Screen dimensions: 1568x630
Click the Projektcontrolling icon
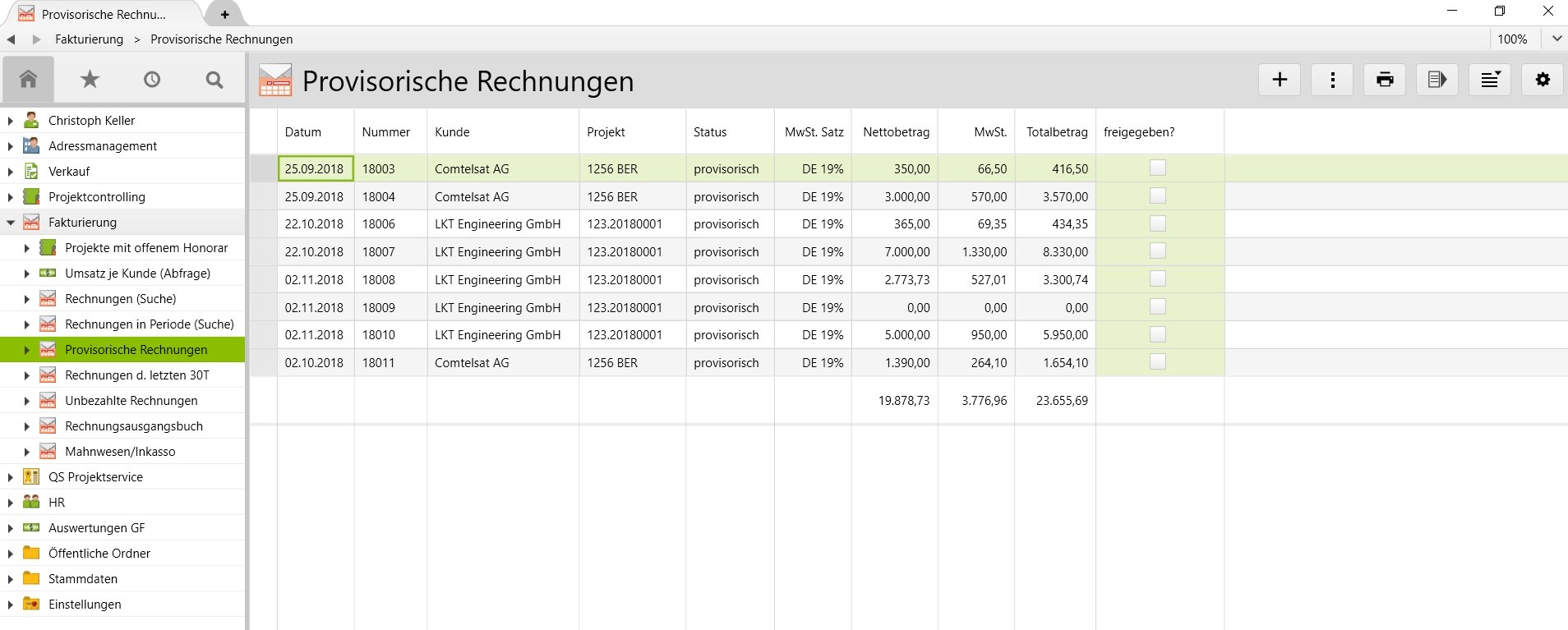(x=31, y=196)
